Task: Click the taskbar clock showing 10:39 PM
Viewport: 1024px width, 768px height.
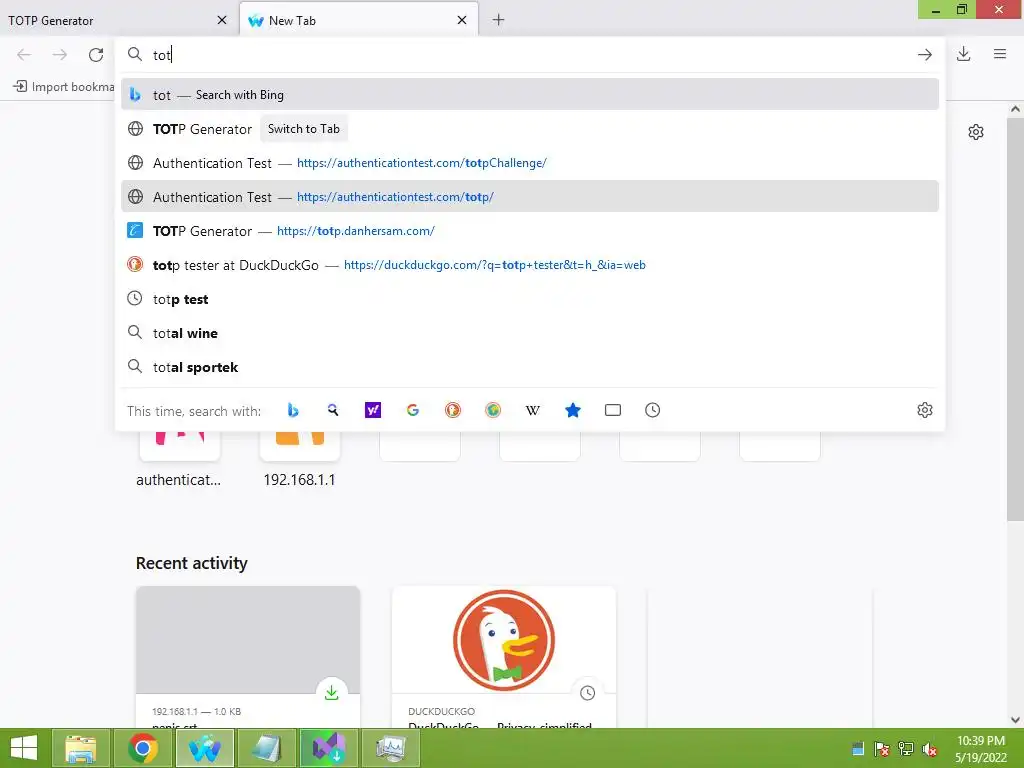Action: 980,749
